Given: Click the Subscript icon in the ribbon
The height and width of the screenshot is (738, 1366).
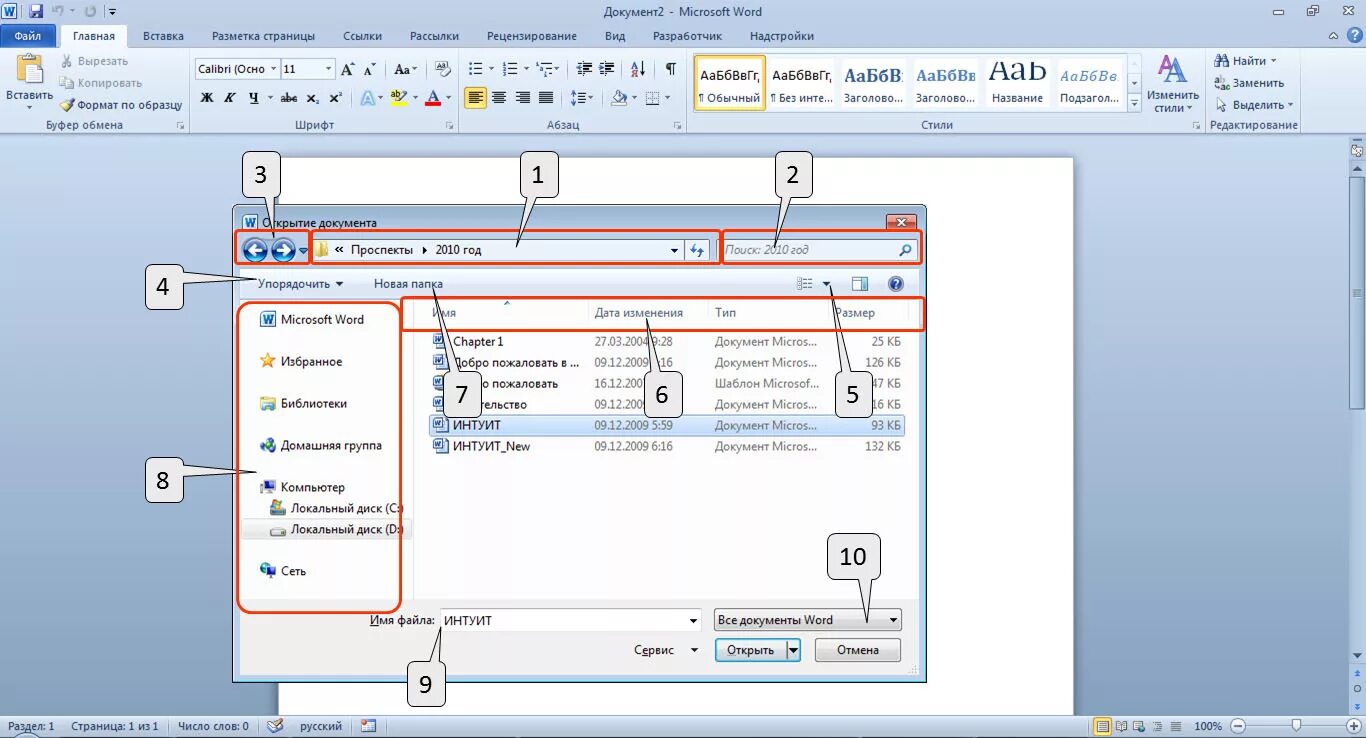Looking at the screenshot, I should (312, 98).
